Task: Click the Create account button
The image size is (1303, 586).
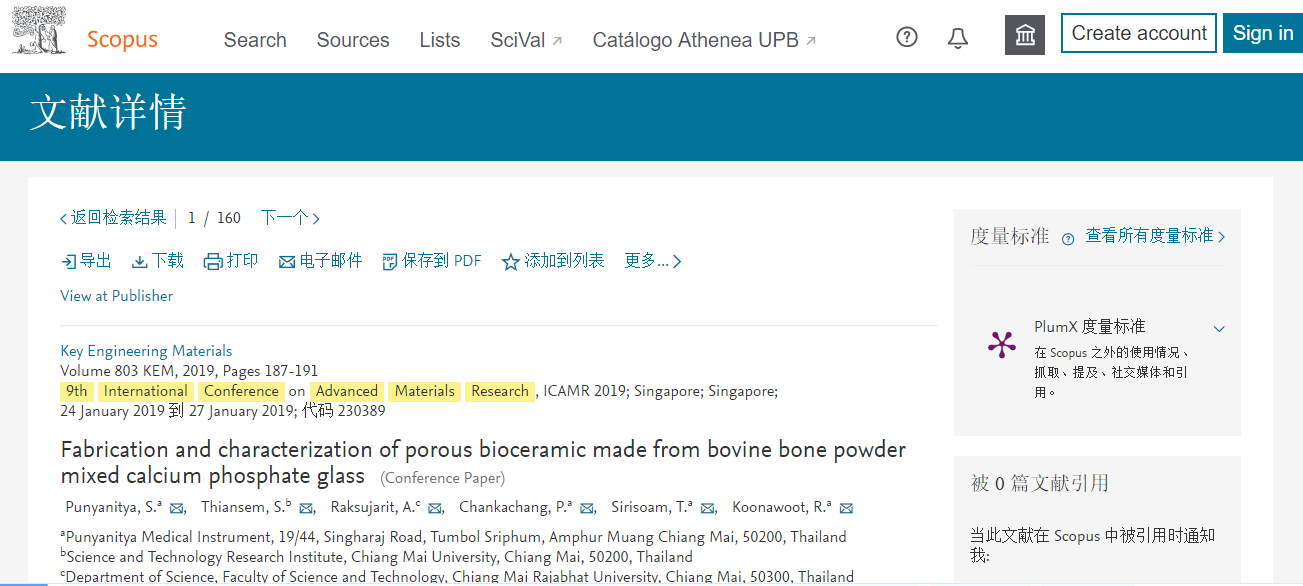Action: pos(1139,33)
